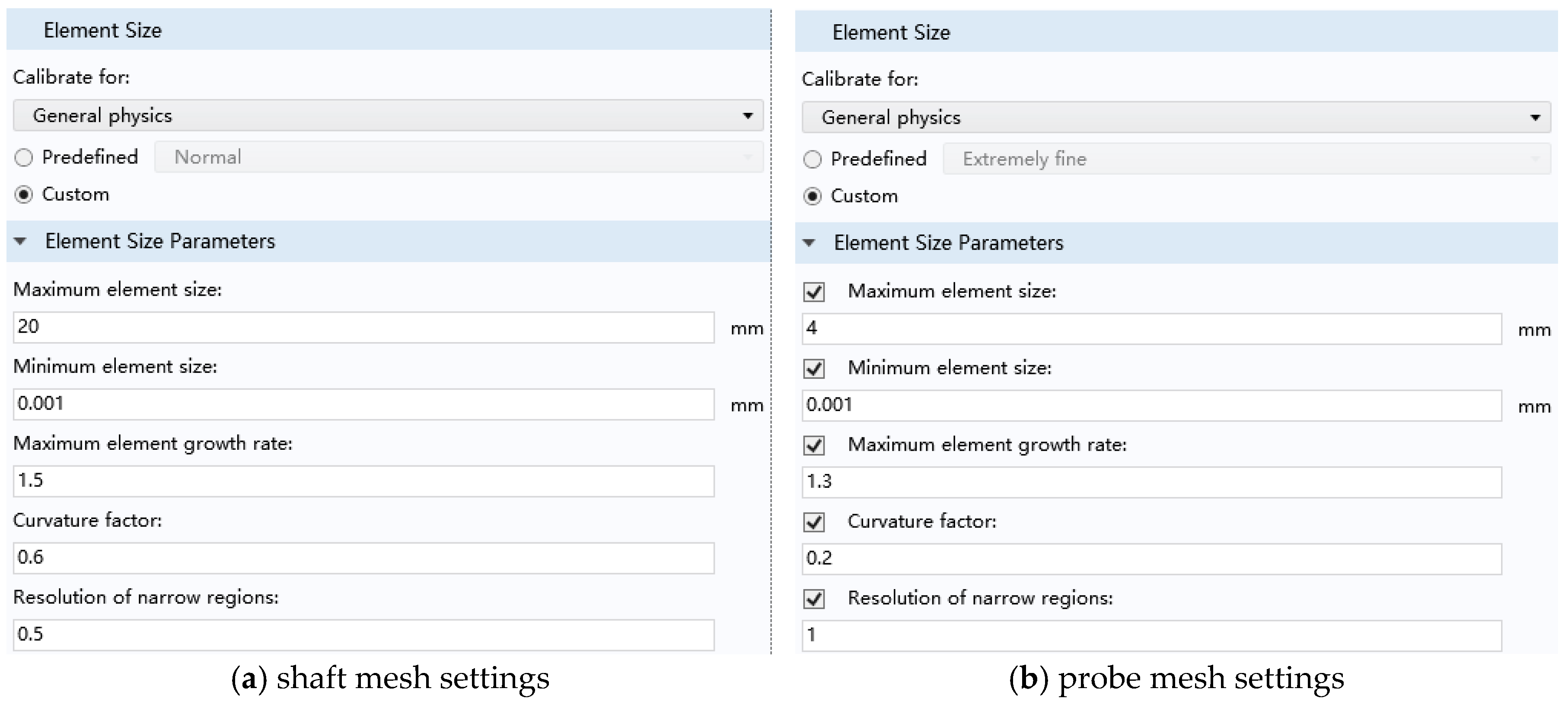
Task: Click shaft Curvature factor field showing 0.6
Action: (364, 557)
